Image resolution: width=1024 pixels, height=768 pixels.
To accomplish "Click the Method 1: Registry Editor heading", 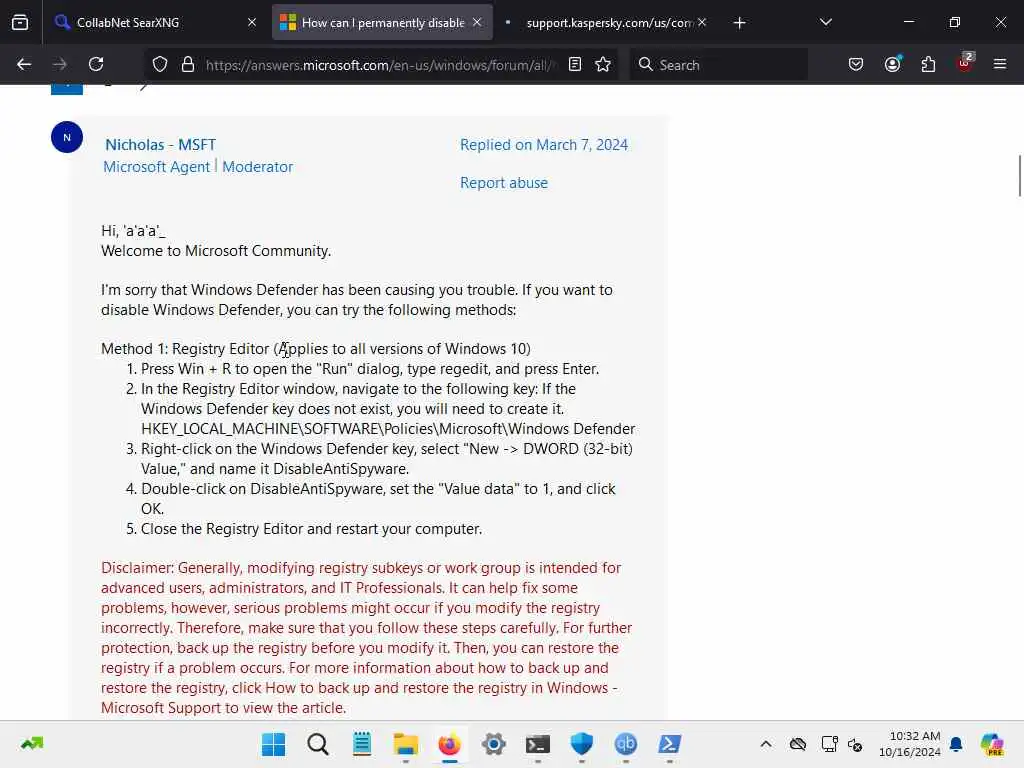I will [x=315, y=349].
